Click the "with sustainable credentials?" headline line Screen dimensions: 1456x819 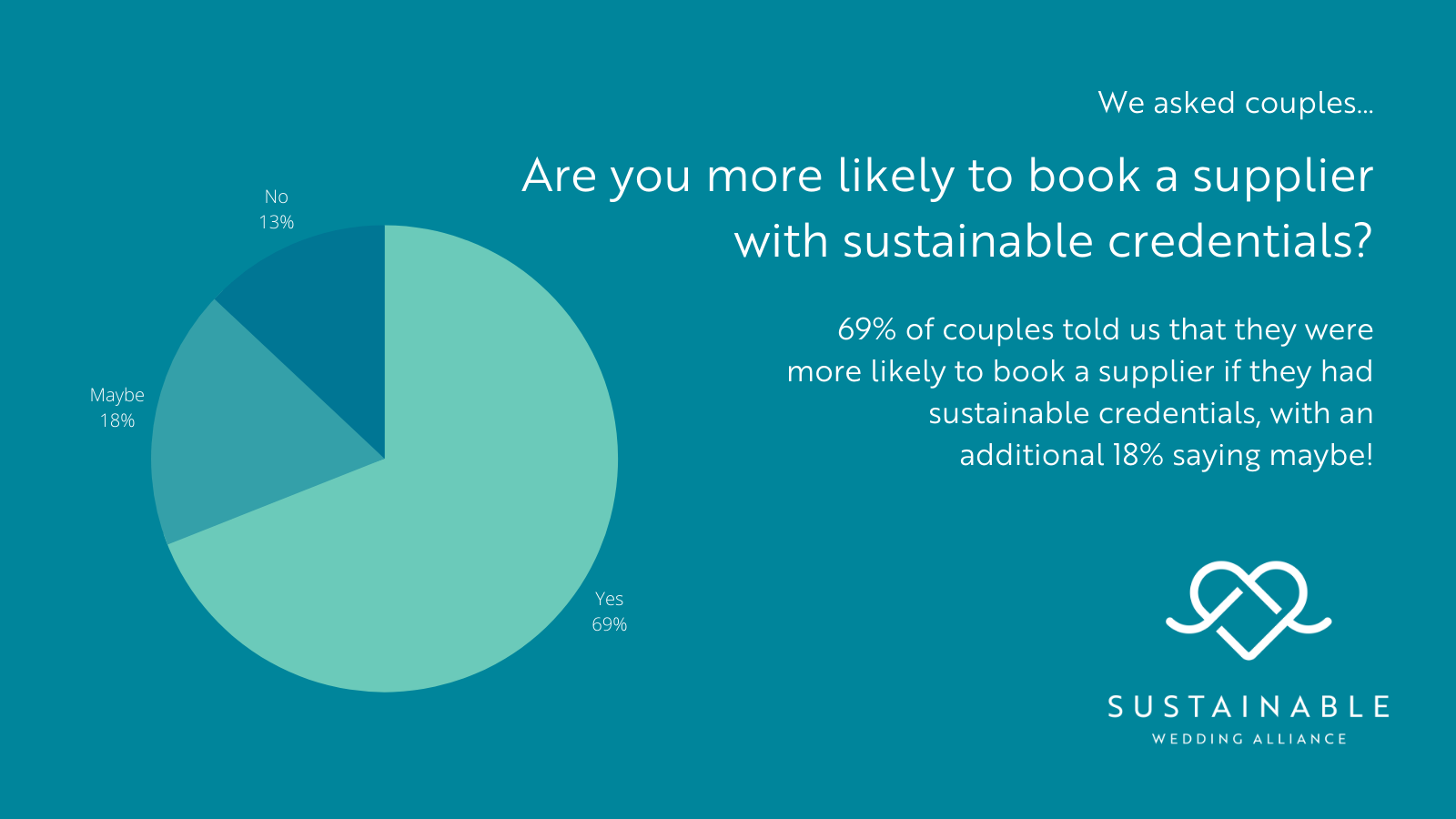(1053, 241)
